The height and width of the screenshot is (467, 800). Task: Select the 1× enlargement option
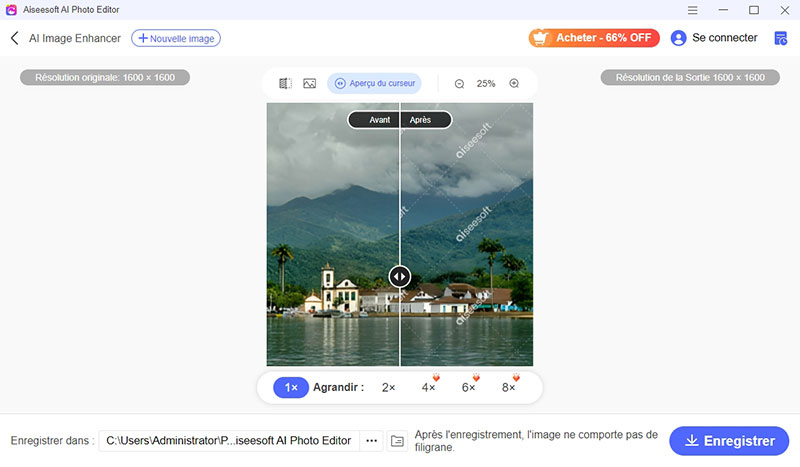click(x=291, y=387)
